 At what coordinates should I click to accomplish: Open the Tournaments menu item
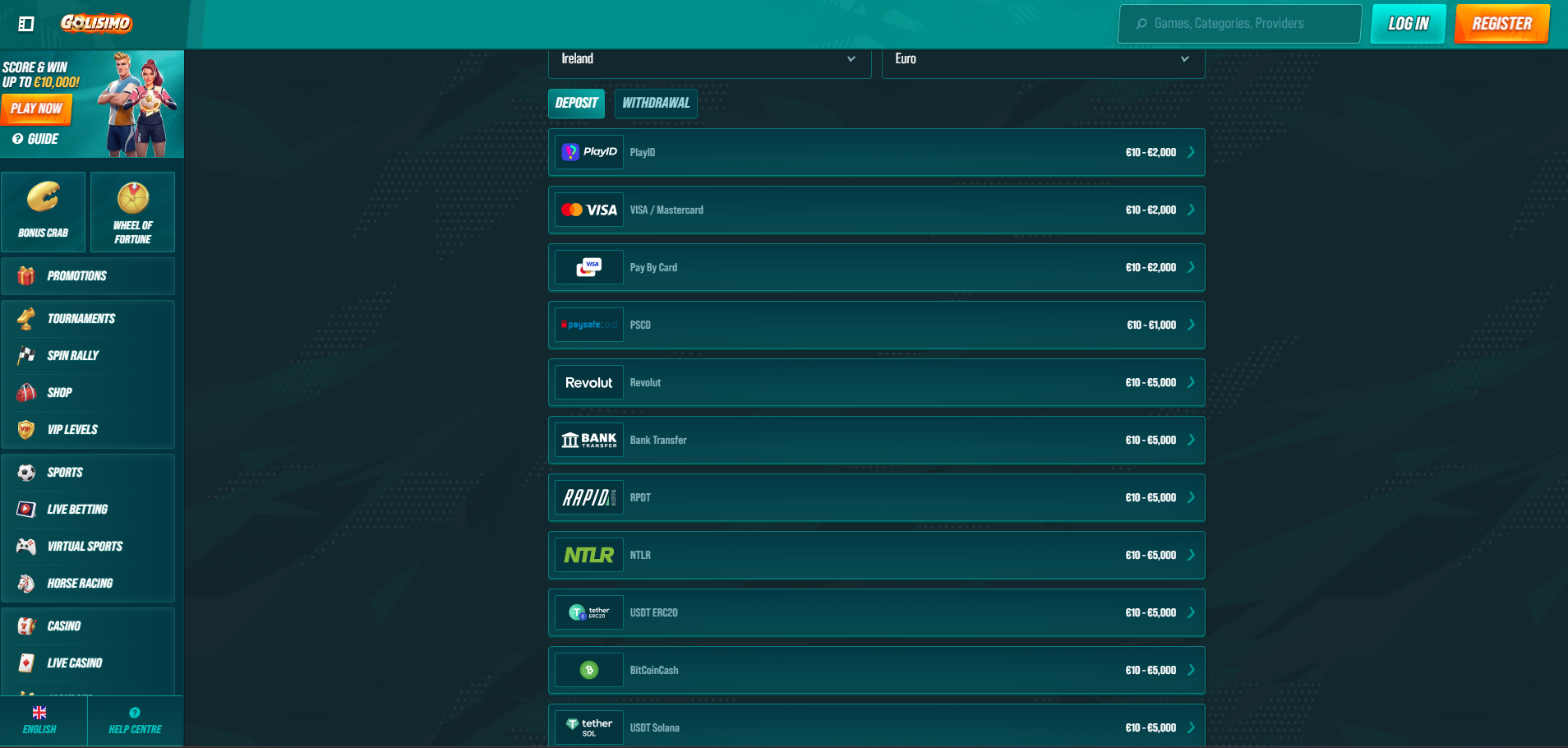pos(88,318)
